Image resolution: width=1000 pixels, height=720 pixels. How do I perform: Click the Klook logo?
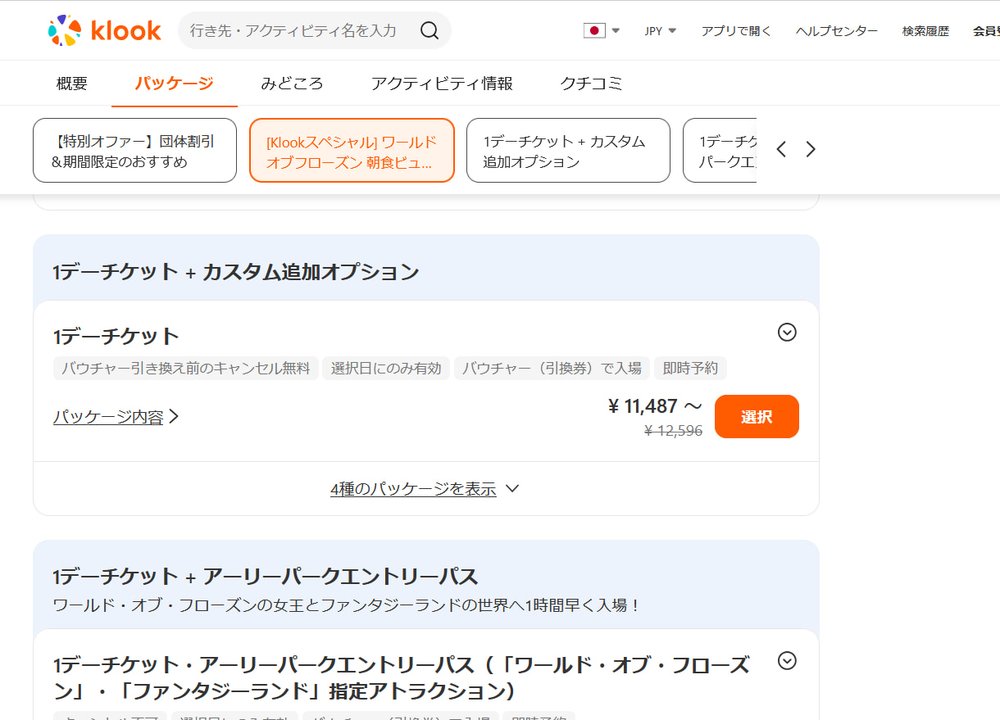point(106,30)
